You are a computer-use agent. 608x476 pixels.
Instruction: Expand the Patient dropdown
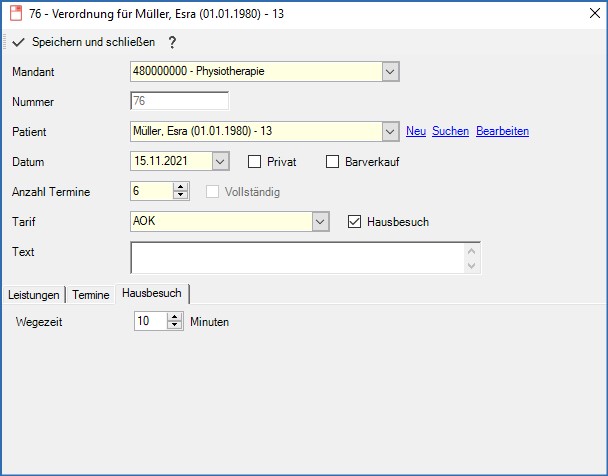coord(390,132)
